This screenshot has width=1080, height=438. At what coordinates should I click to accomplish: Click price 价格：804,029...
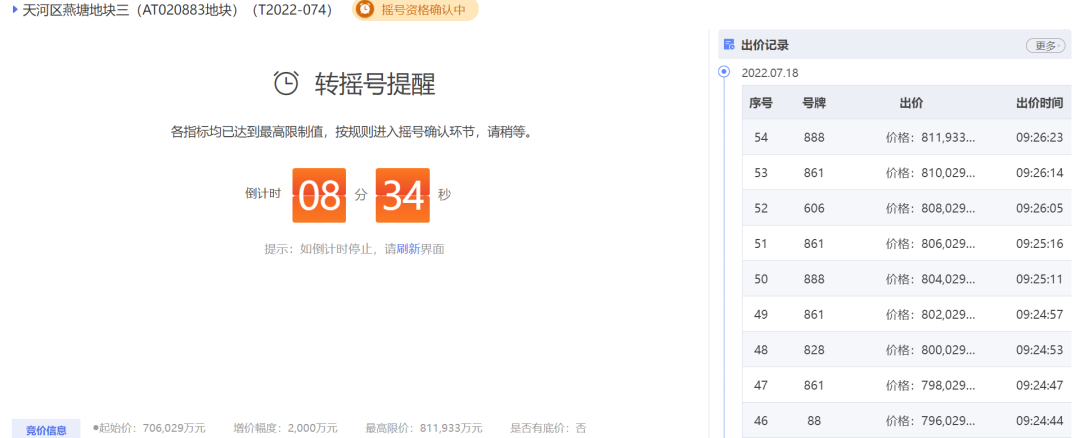tap(931, 279)
